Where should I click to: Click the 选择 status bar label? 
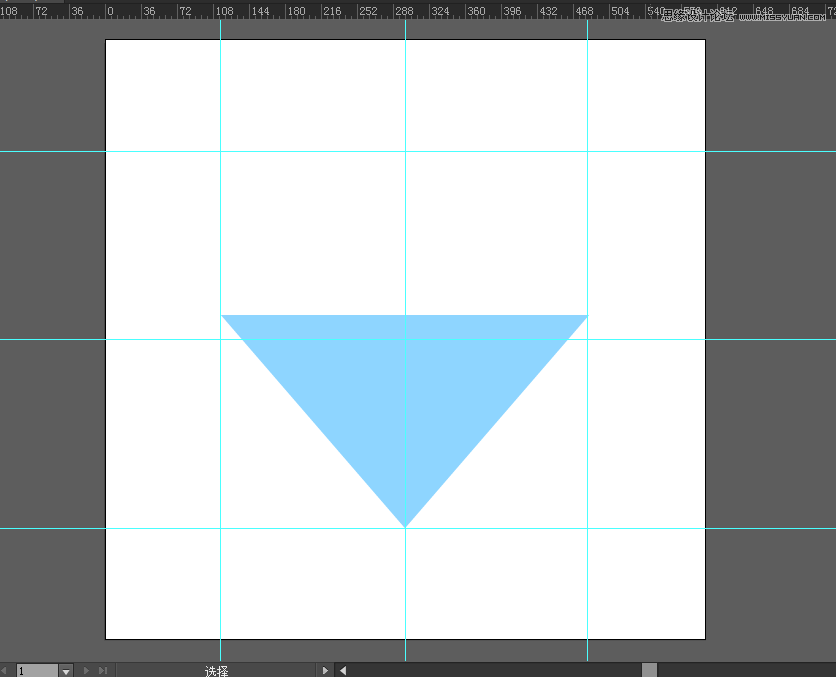216,670
